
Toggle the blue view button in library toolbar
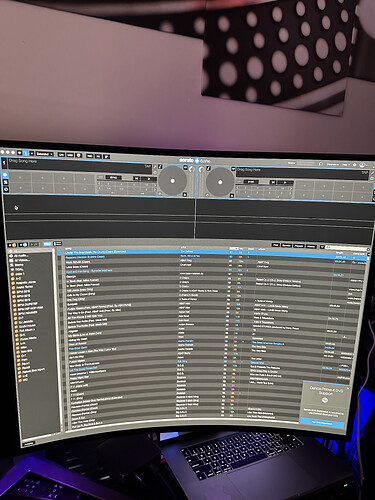pos(48,244)
